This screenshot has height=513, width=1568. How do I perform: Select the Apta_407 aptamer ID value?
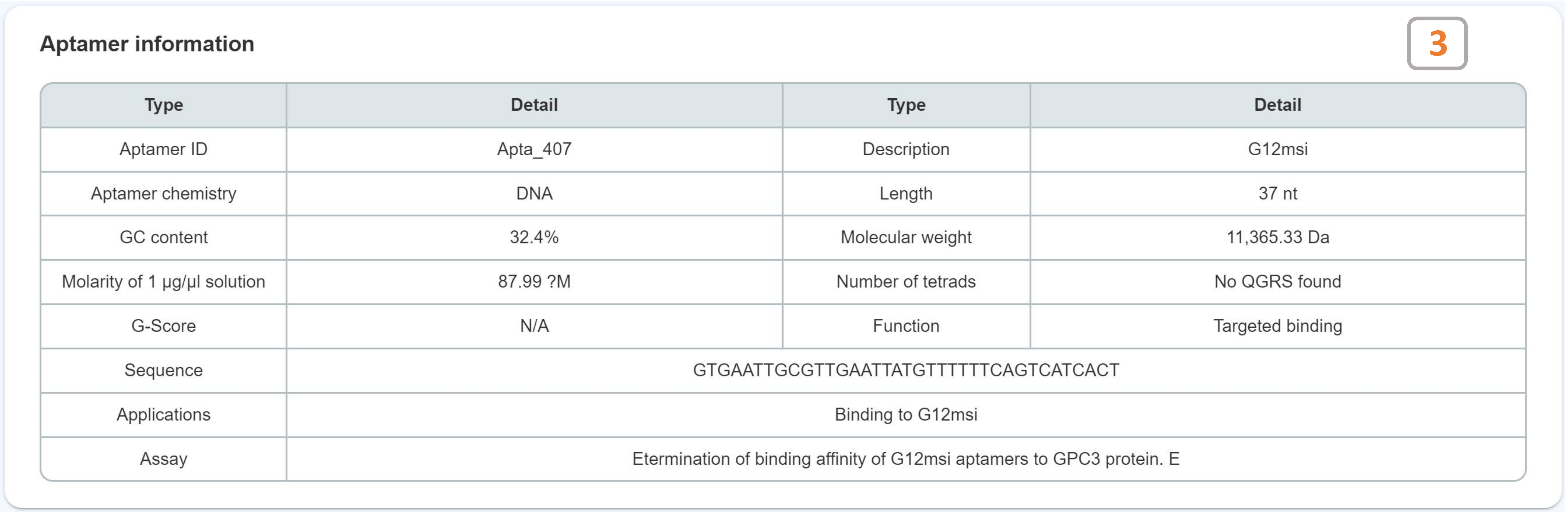(x=534, y=149)
